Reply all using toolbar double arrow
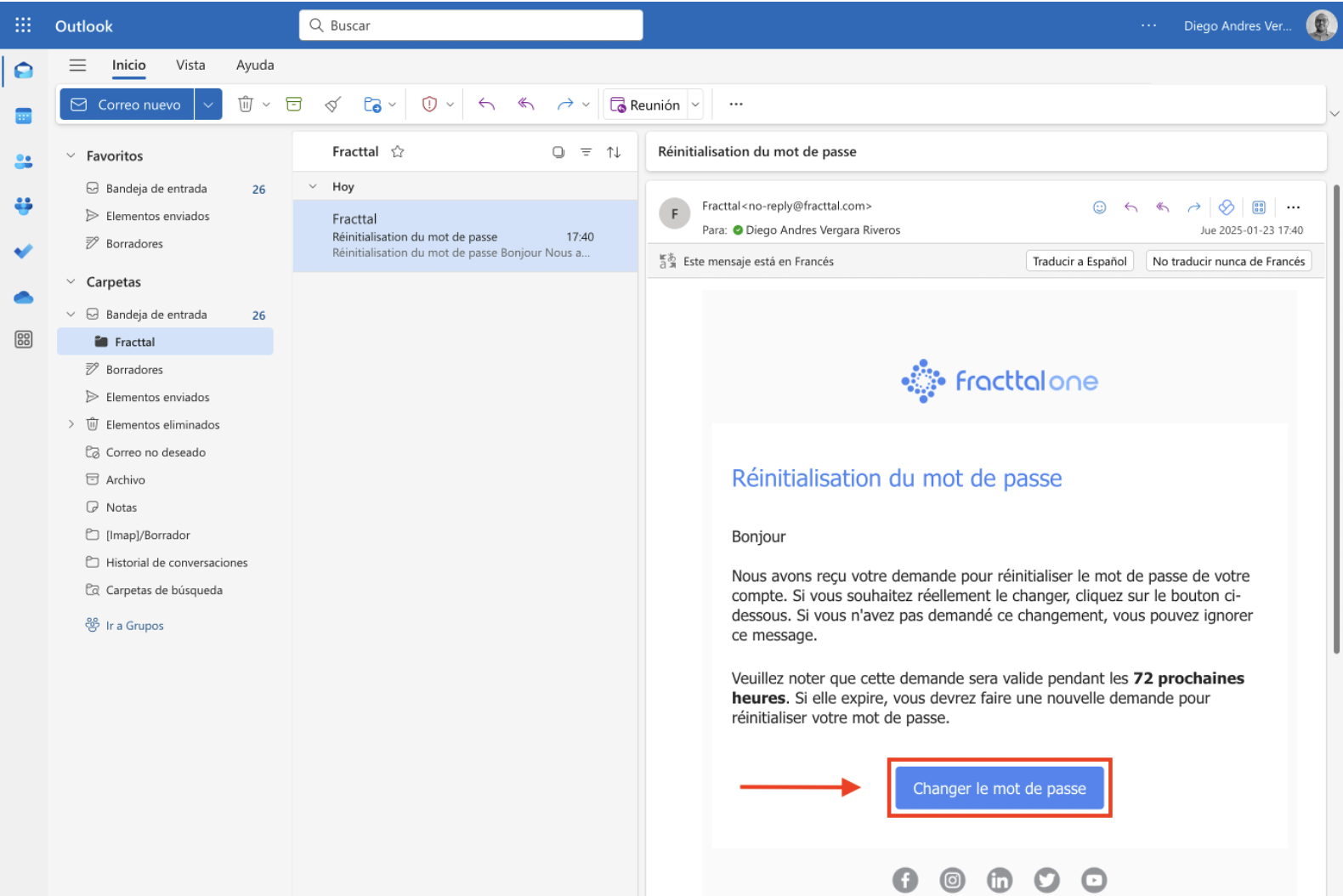 526,105
